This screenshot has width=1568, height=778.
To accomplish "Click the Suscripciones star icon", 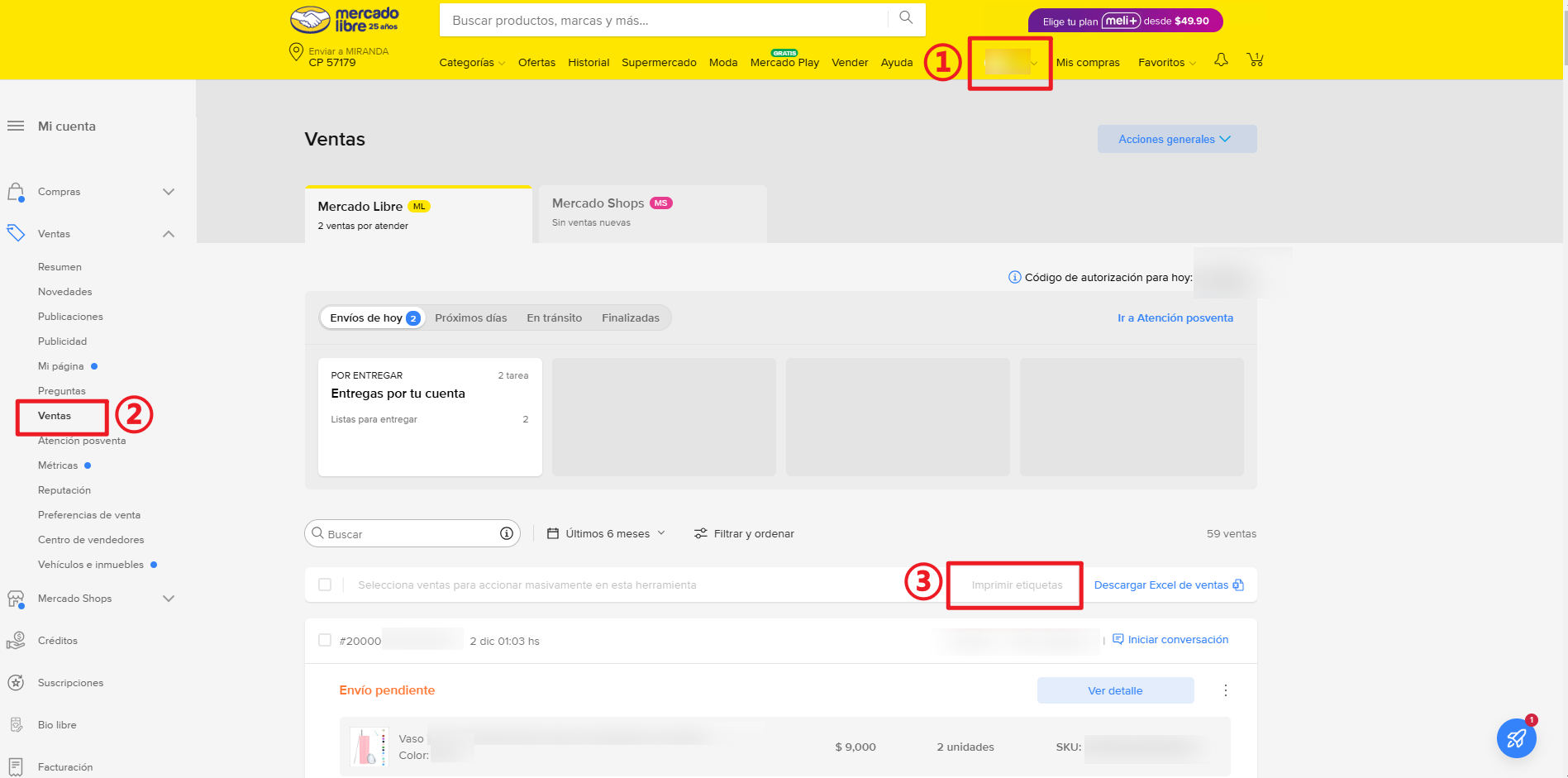I will click(16, 683).
